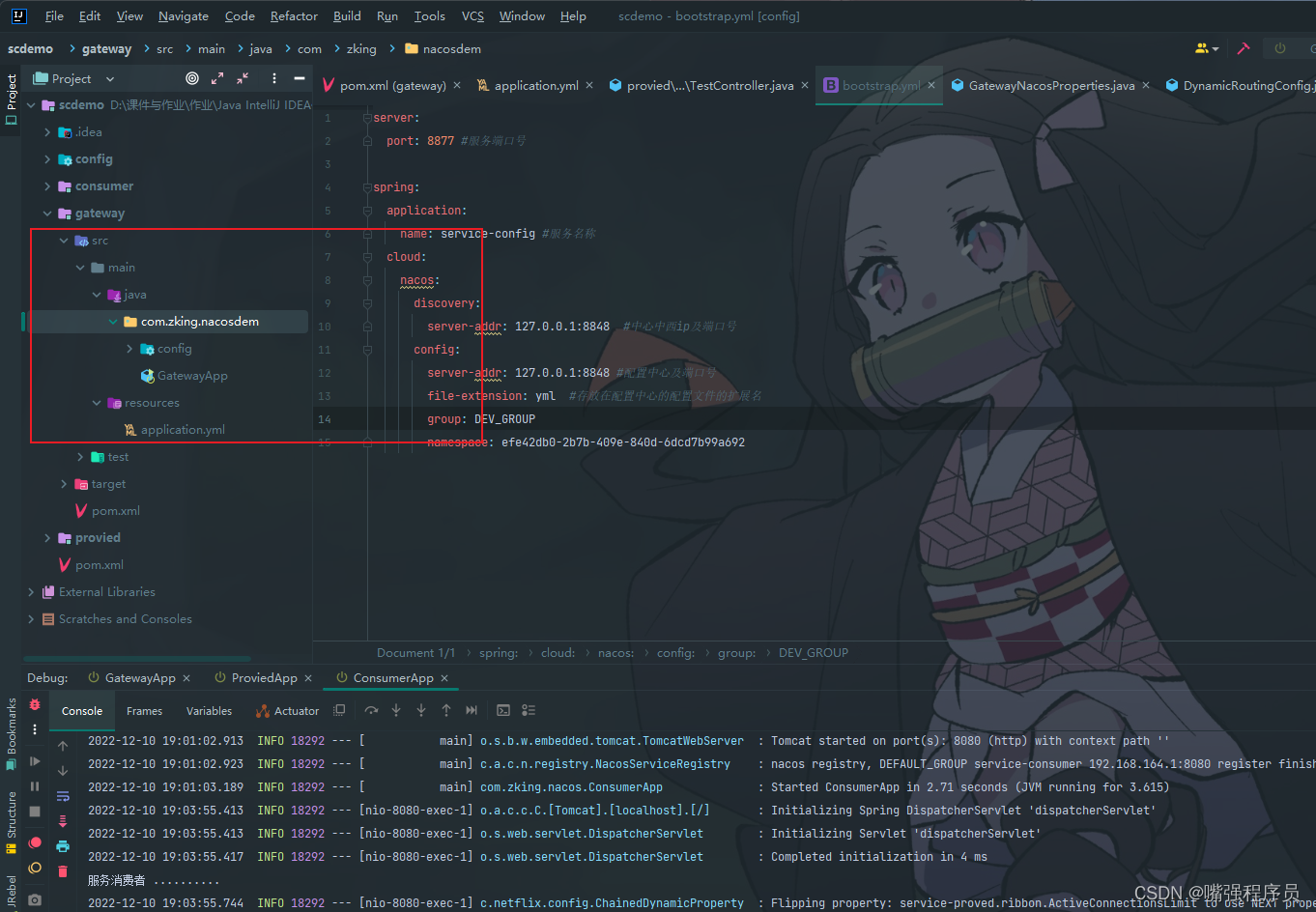Viewport: 1316px width, 912px height.
Task: Expand the test folder
Action: tap(80, 457)
